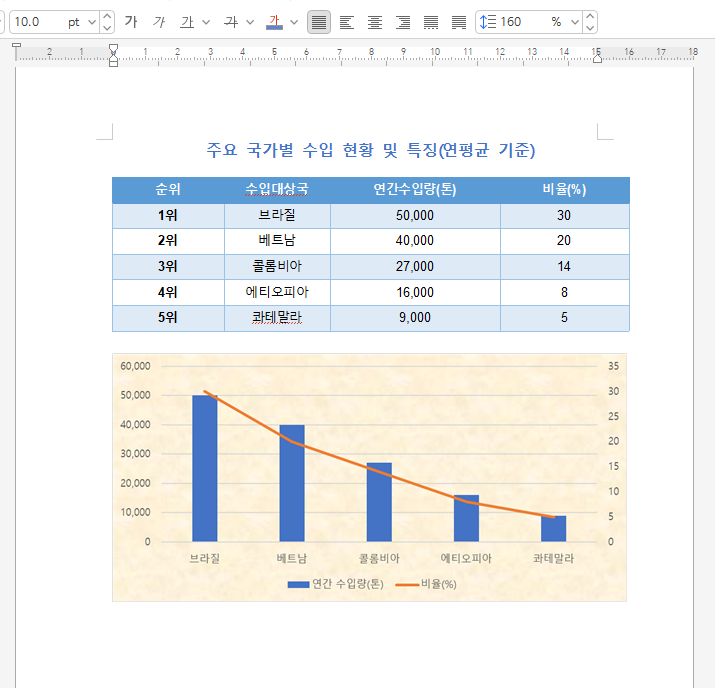
Task: Select the 순위 header cell
Action: [x=168, y=190]
